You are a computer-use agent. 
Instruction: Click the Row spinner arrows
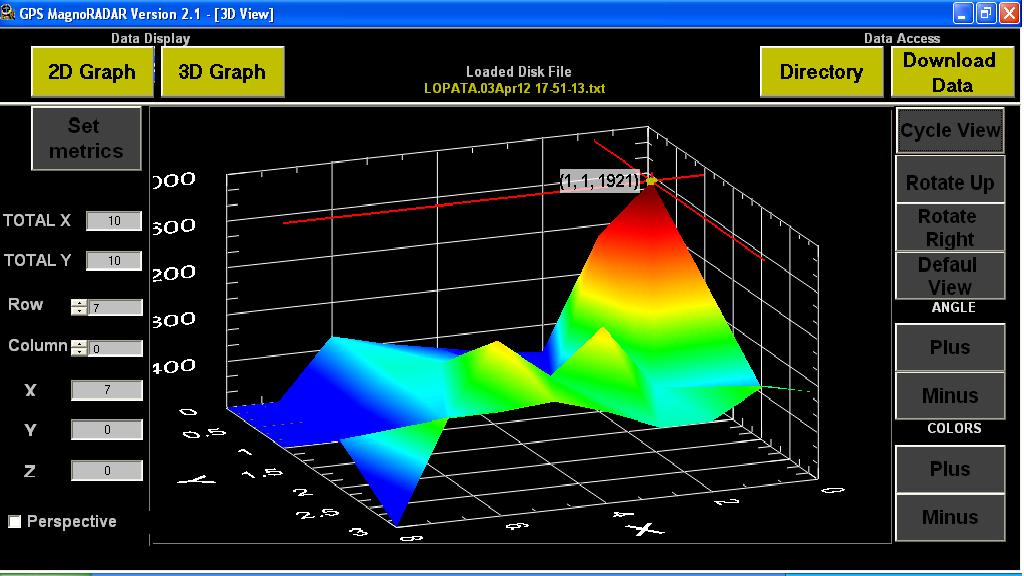tap(79, 308)
